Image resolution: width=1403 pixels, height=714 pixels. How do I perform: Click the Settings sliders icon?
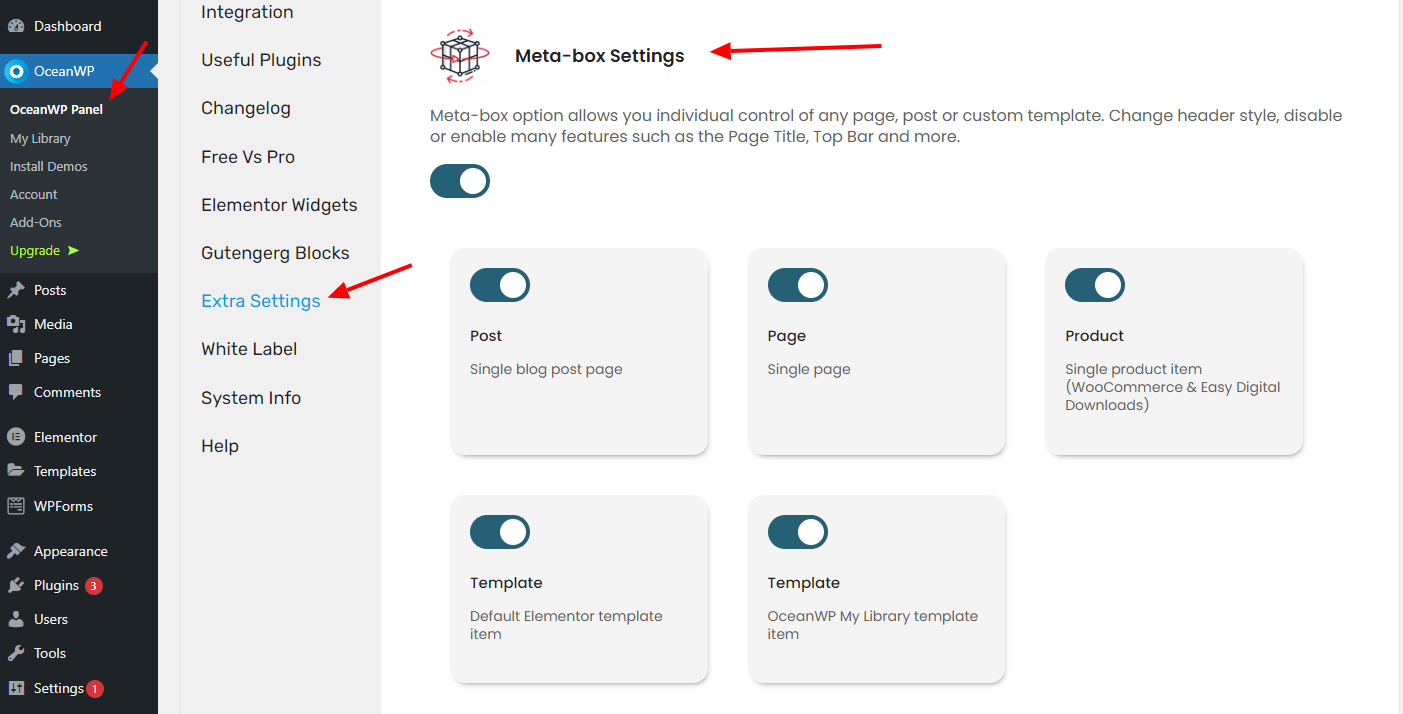click(x=16, y=688)
